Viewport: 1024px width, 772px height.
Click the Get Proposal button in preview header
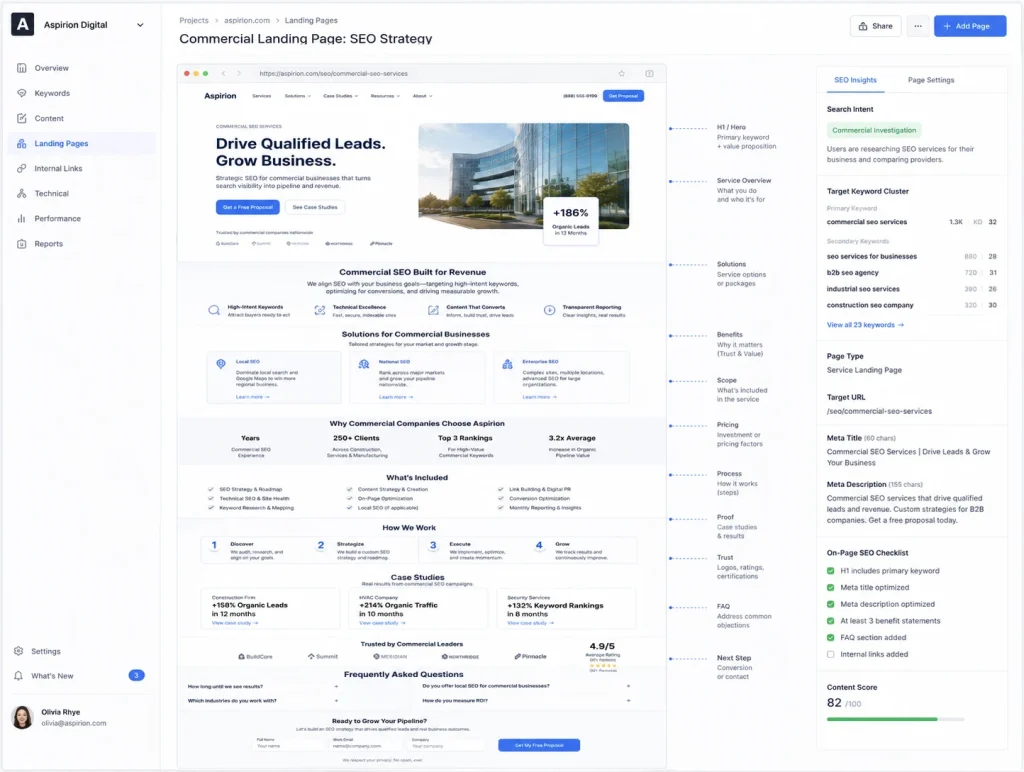point(623,96)
